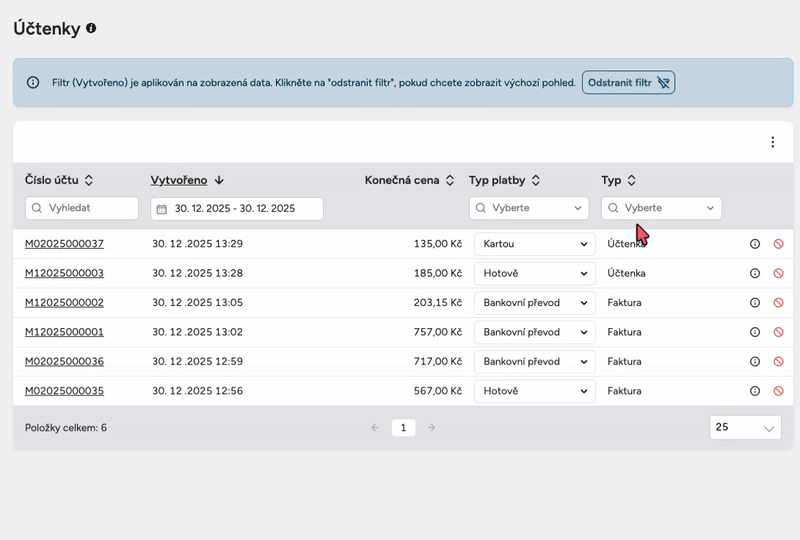This screenshot has width=800, height=540.
Task: Expand the Typ filter dropdown
Action: point(661,208)
